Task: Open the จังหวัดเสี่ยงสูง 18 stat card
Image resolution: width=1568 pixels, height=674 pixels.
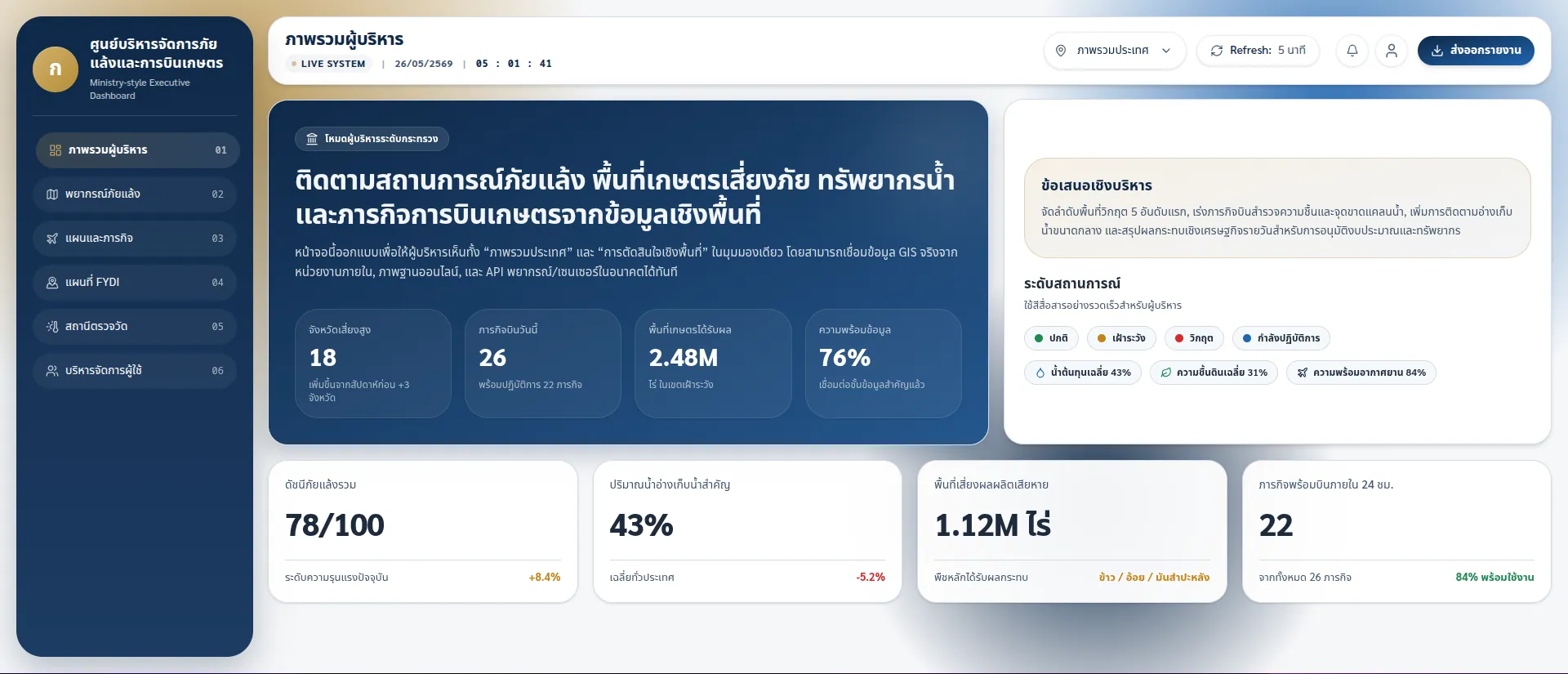Action: 373,364
